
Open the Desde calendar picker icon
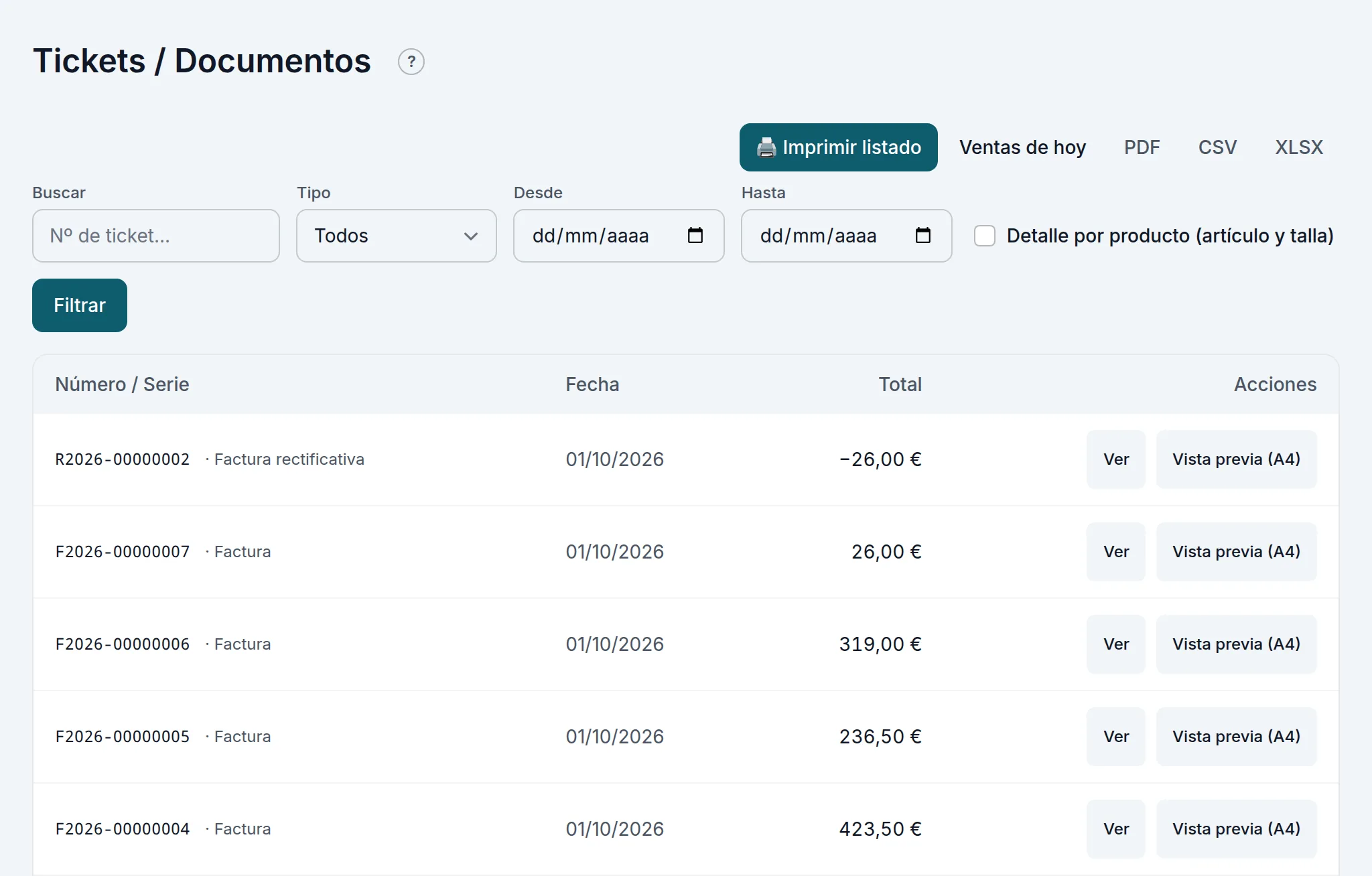click(x=695, y=236)
